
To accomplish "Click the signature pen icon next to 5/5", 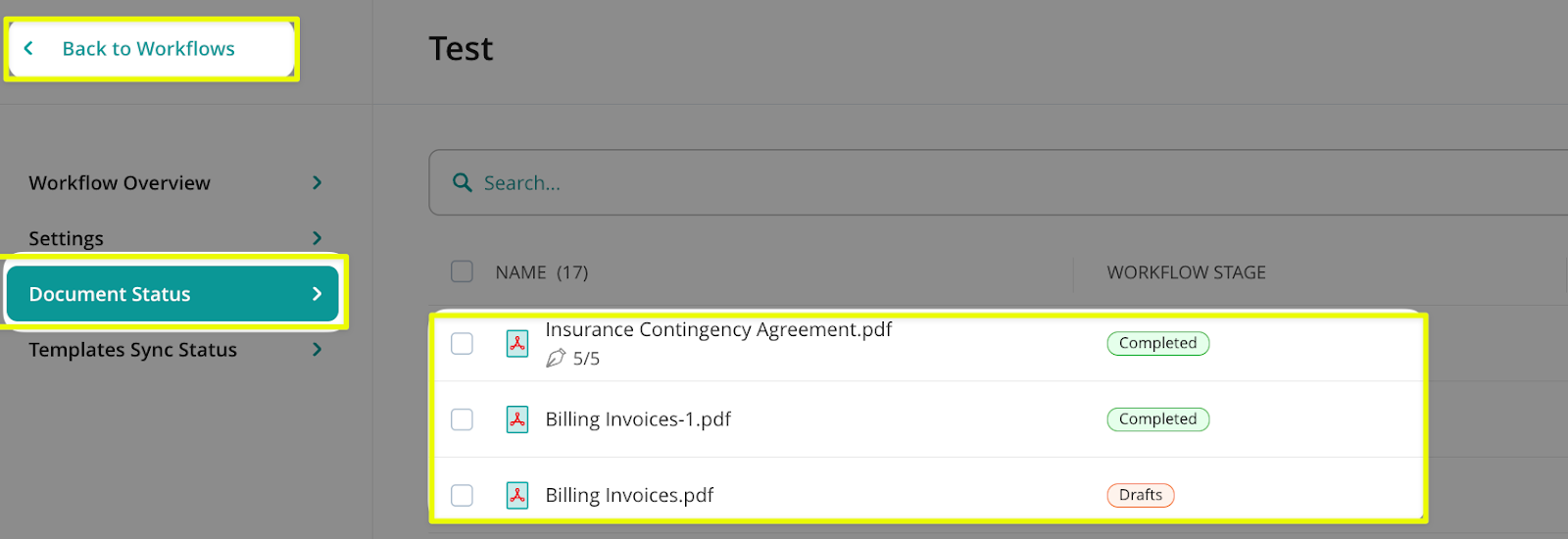I will [556, 358].
